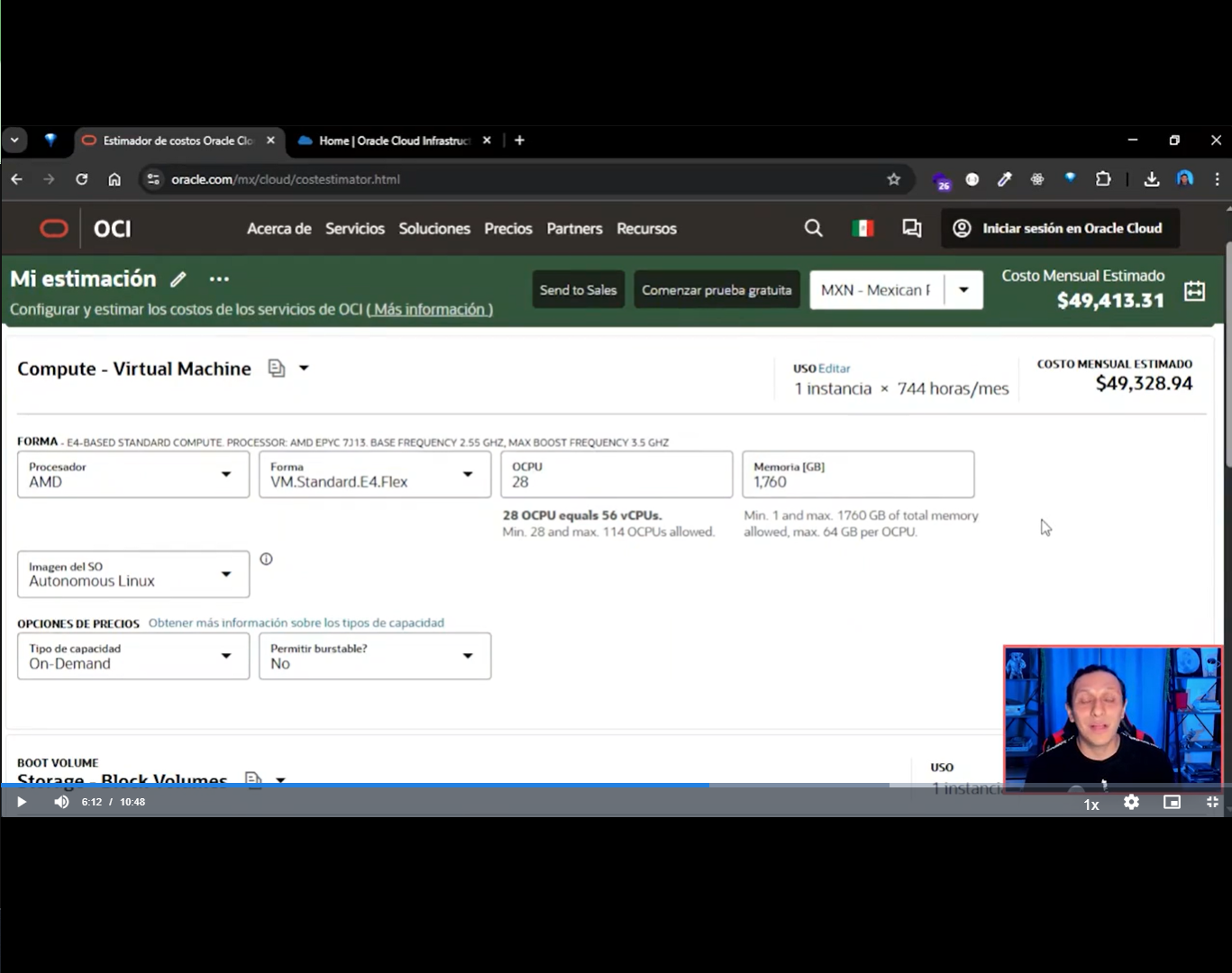Viewport: 1232px width, 973px height.
Task: Open the browser downloads icon
Action: [1152, 179]
